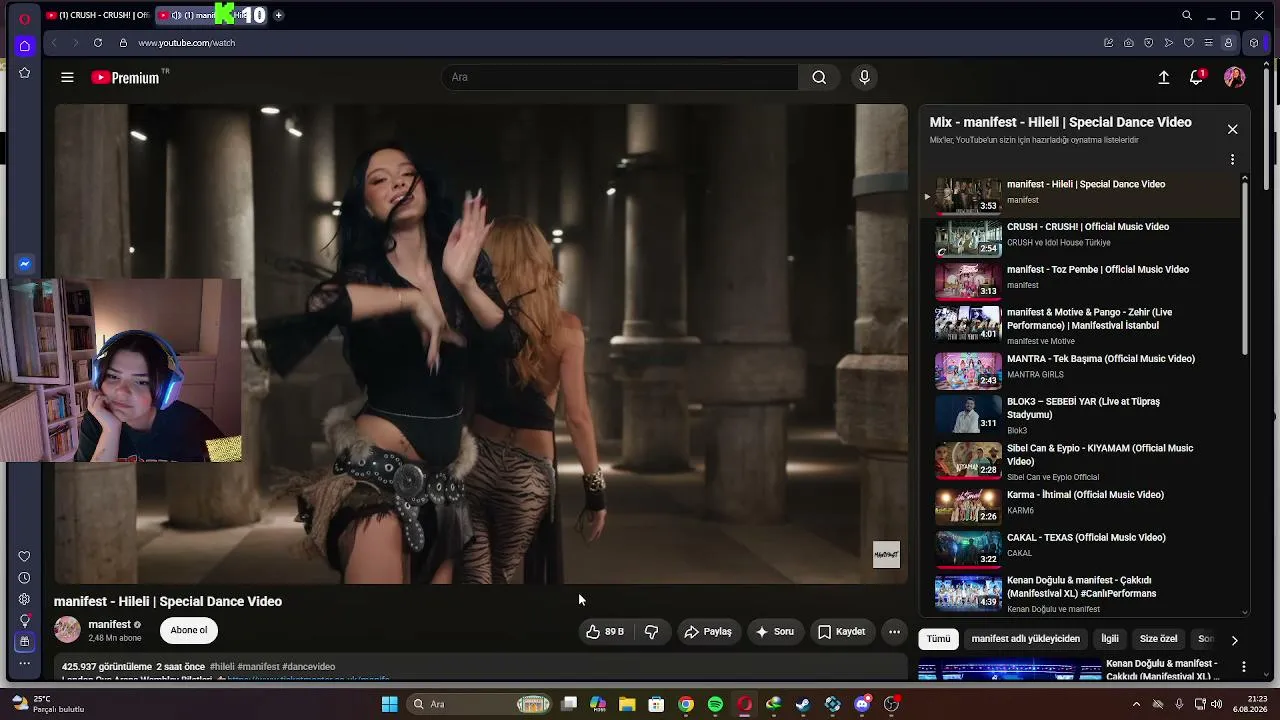Open the upload video icon
The height and width of the screenshot is (720, 1280).
(1164, 77)
